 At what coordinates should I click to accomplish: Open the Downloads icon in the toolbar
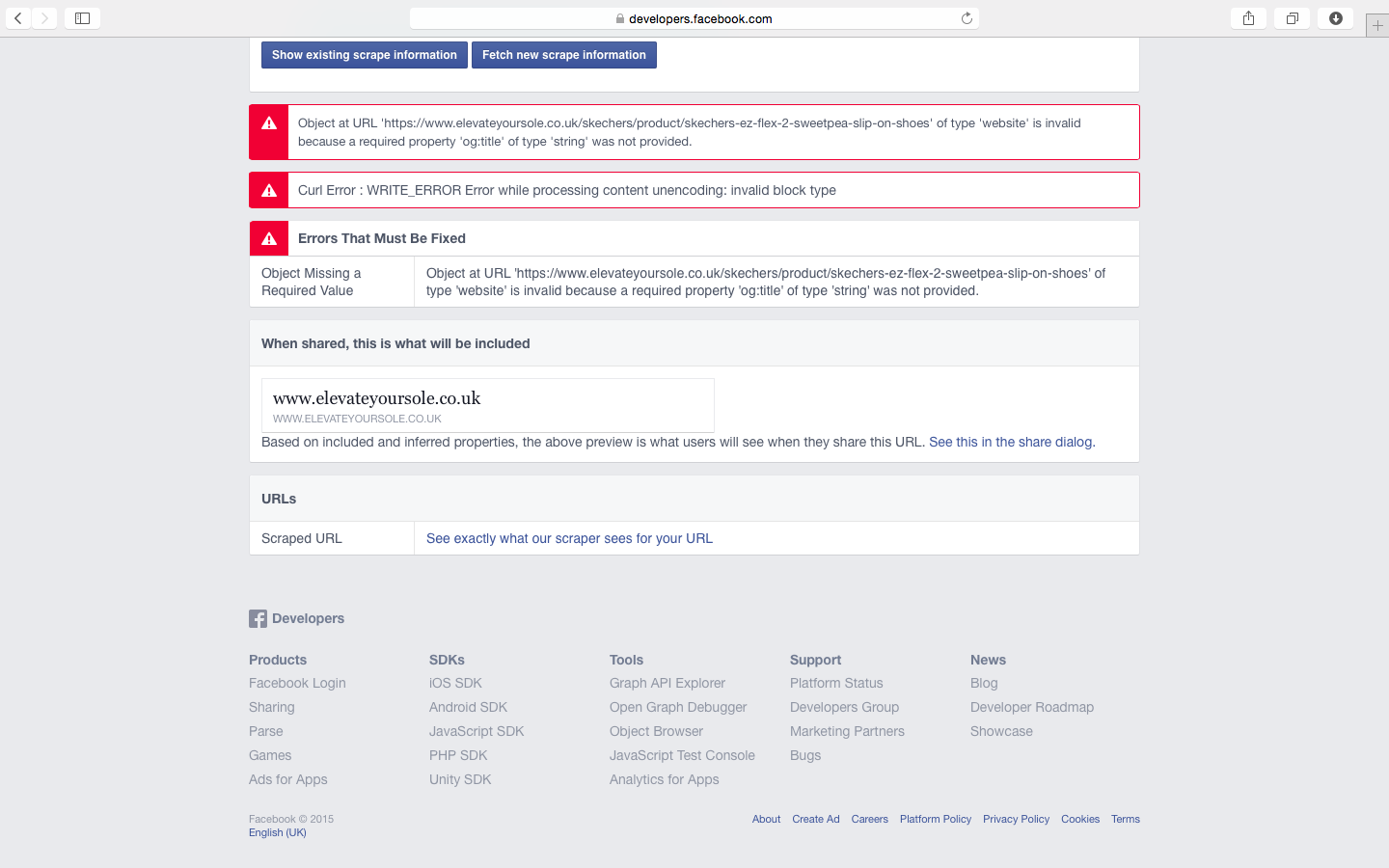(1336, 18)
